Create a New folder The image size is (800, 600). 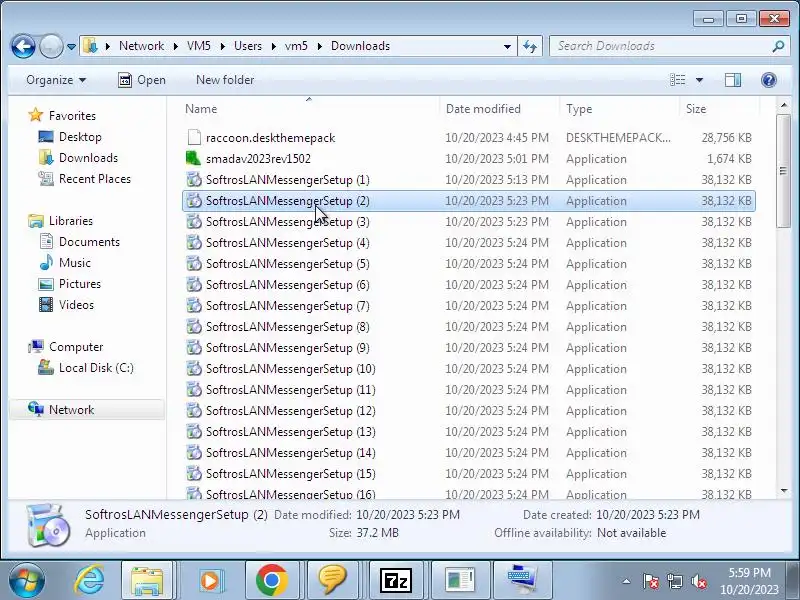(224, 80)
